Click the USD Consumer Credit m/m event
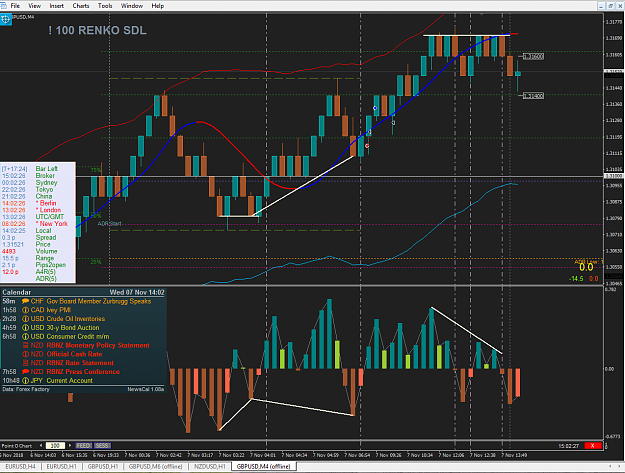 pos(83,336)
